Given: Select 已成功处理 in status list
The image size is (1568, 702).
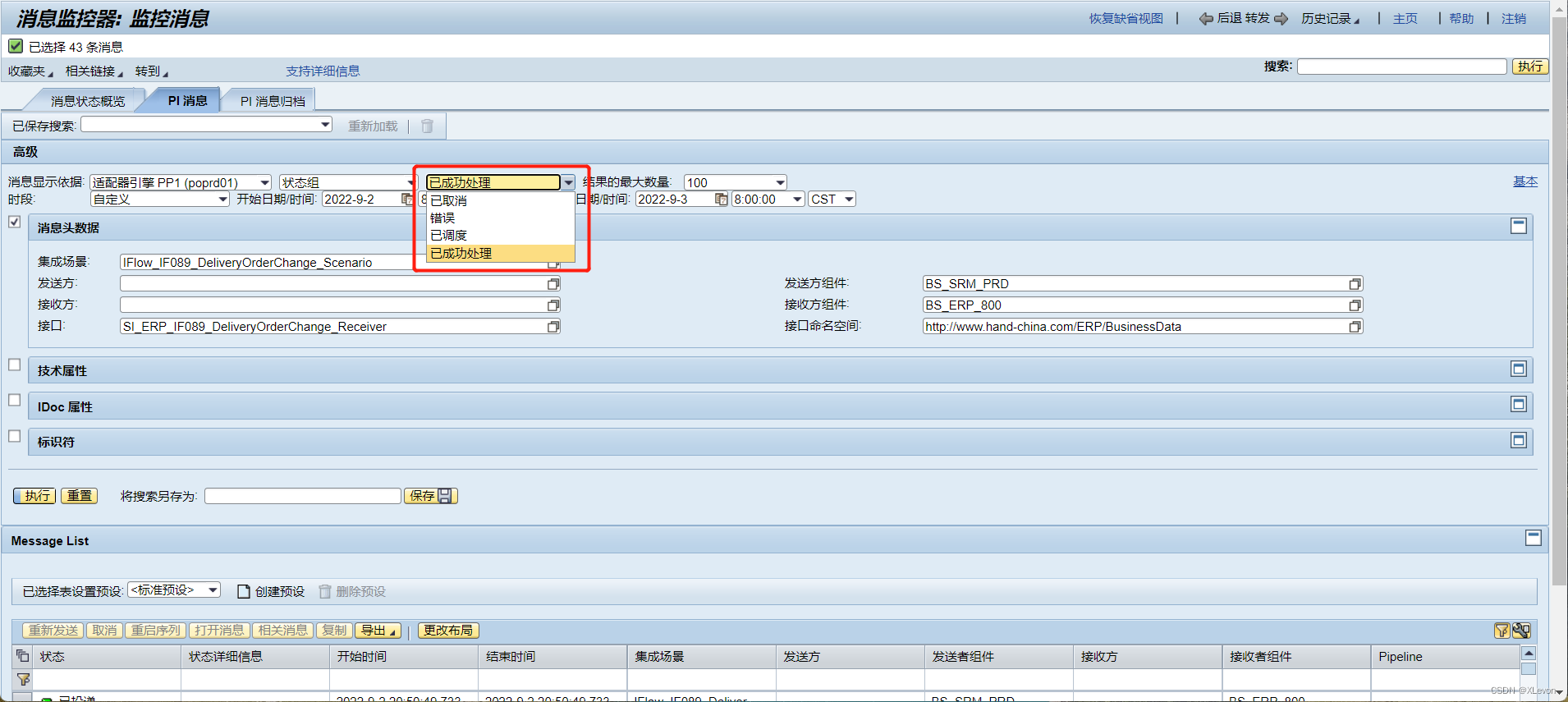Looking at the screenshot, I should 500,253.
